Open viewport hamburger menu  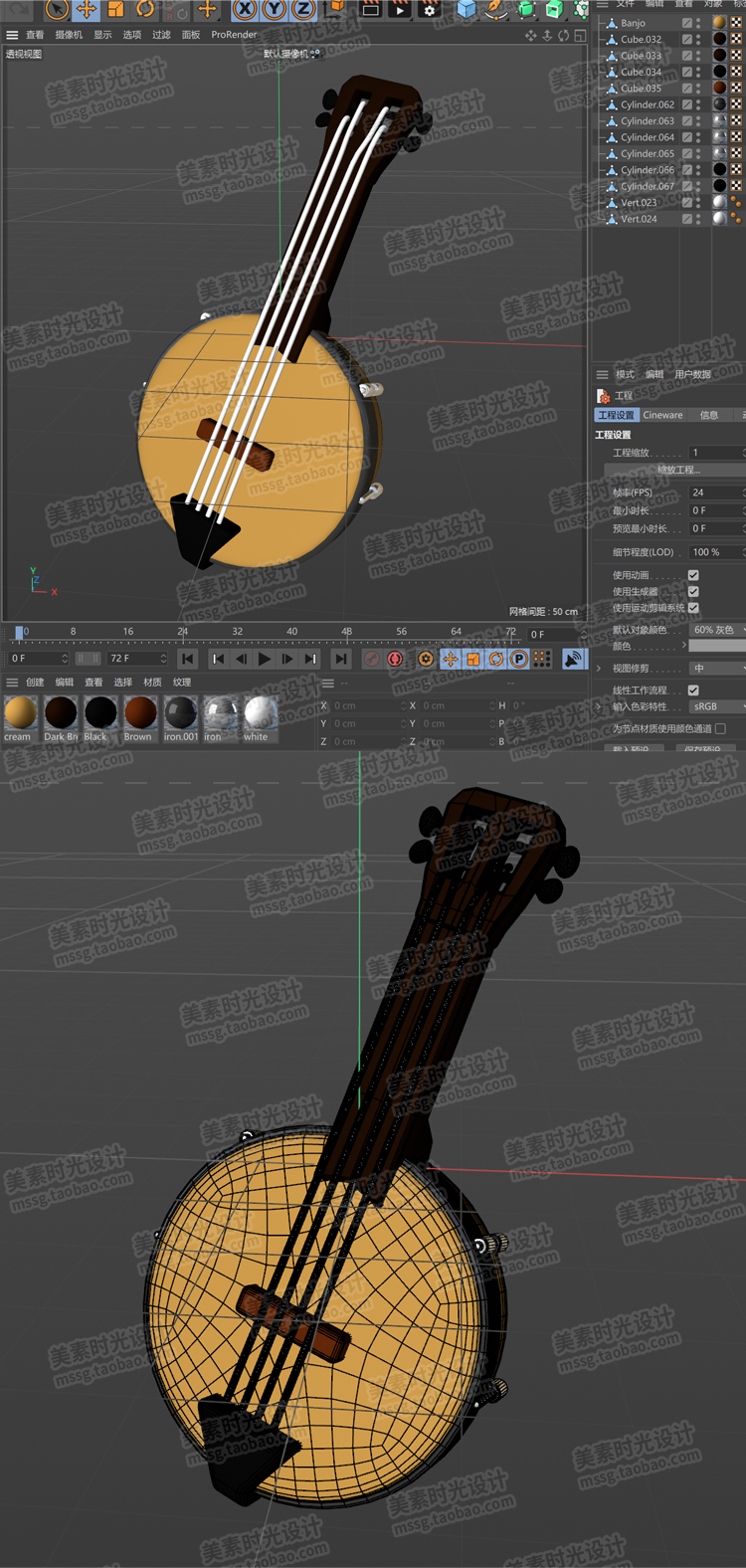[12, 35]
